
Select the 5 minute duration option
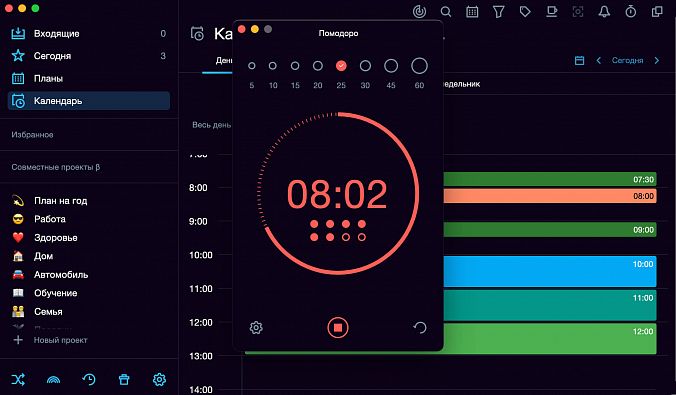252,66
